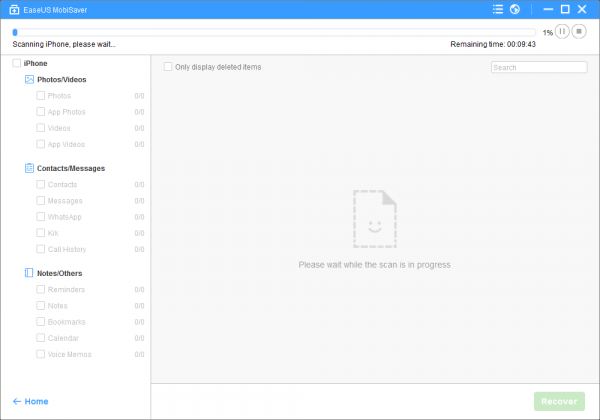
Task: Click the EaseUS MobiSaver title text
Action: pos(55,10)
